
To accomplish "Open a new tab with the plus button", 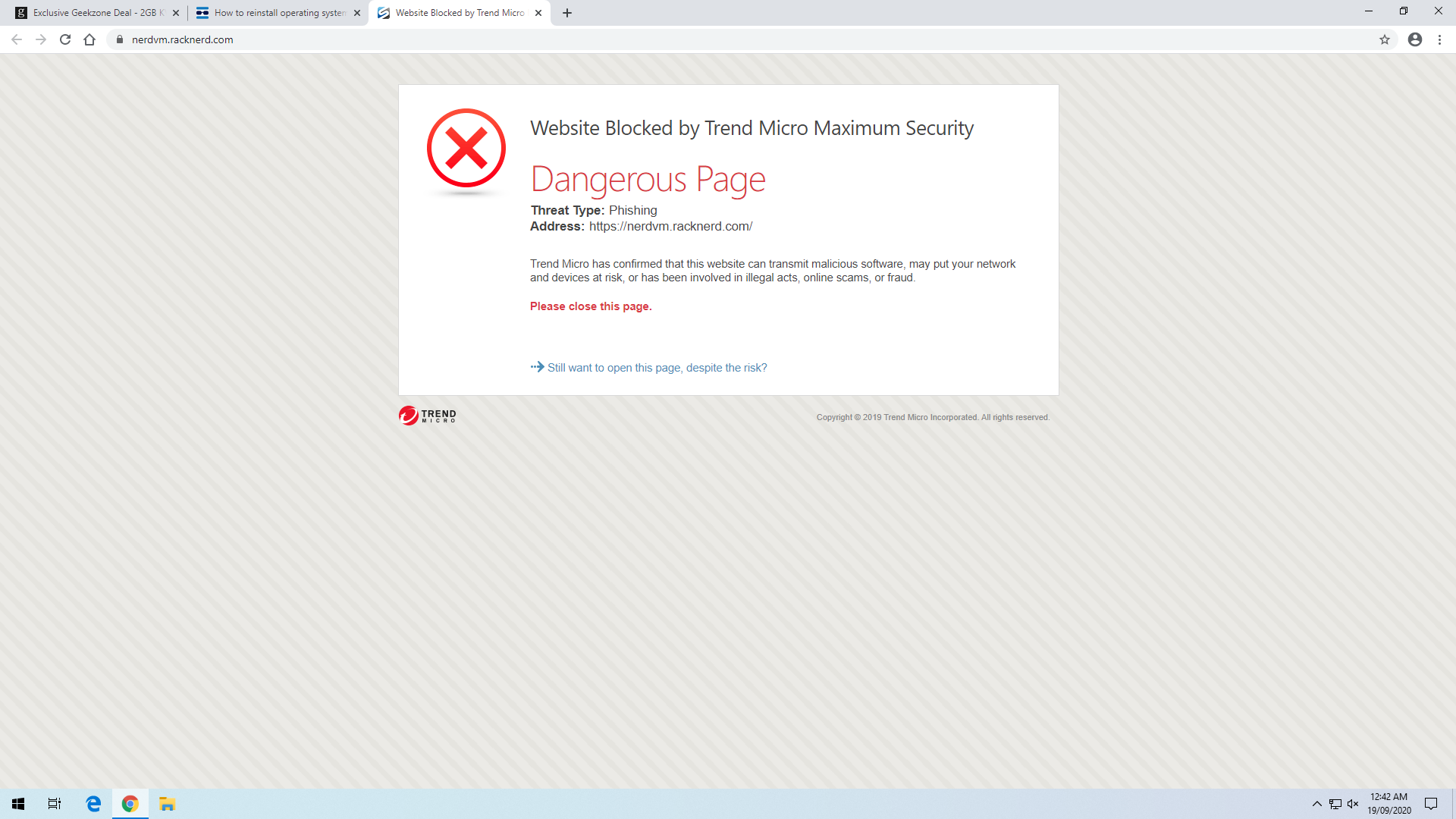I will [567, 13].
